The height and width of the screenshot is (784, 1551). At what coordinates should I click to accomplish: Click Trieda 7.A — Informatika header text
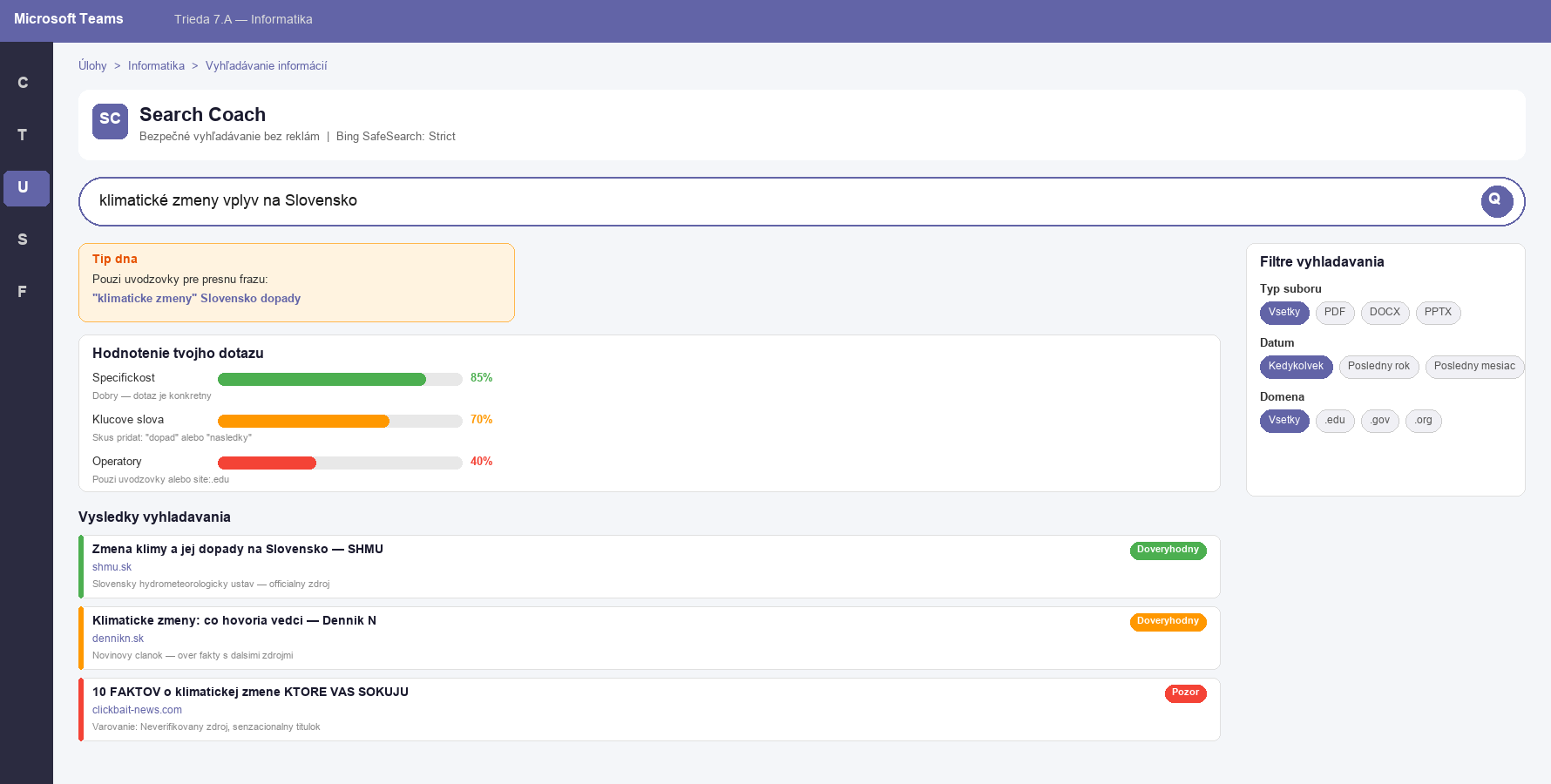coord(243,19)
